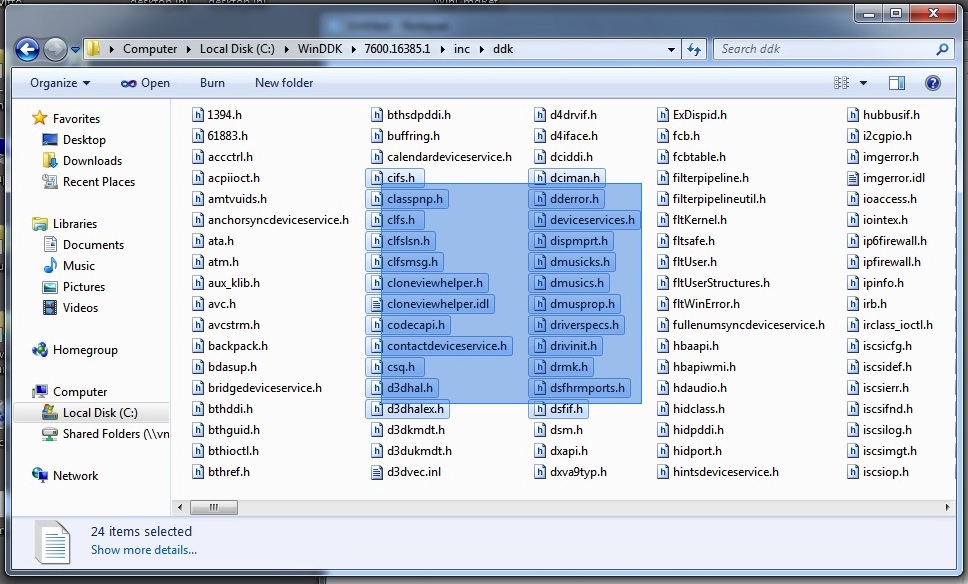This screenshot has height=584, width=968.
Task: Expand the arrow after Computer in breadcrumb
Action: tap(188, 49)
